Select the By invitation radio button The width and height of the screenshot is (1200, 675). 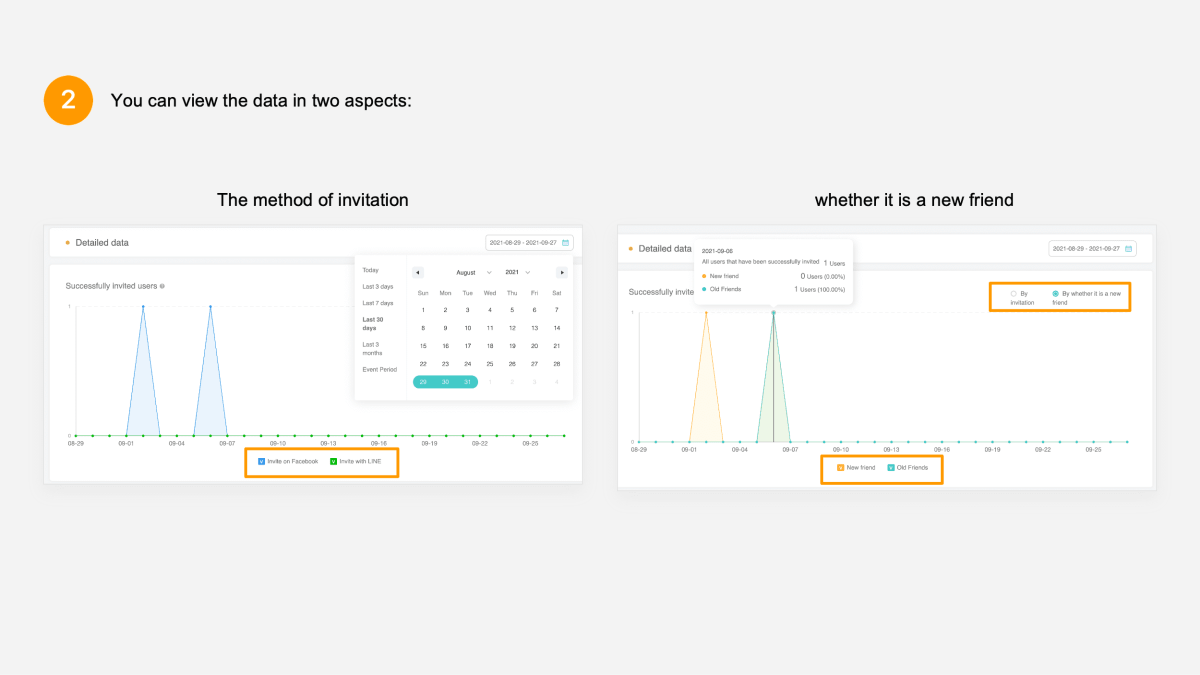point(1013,294)
